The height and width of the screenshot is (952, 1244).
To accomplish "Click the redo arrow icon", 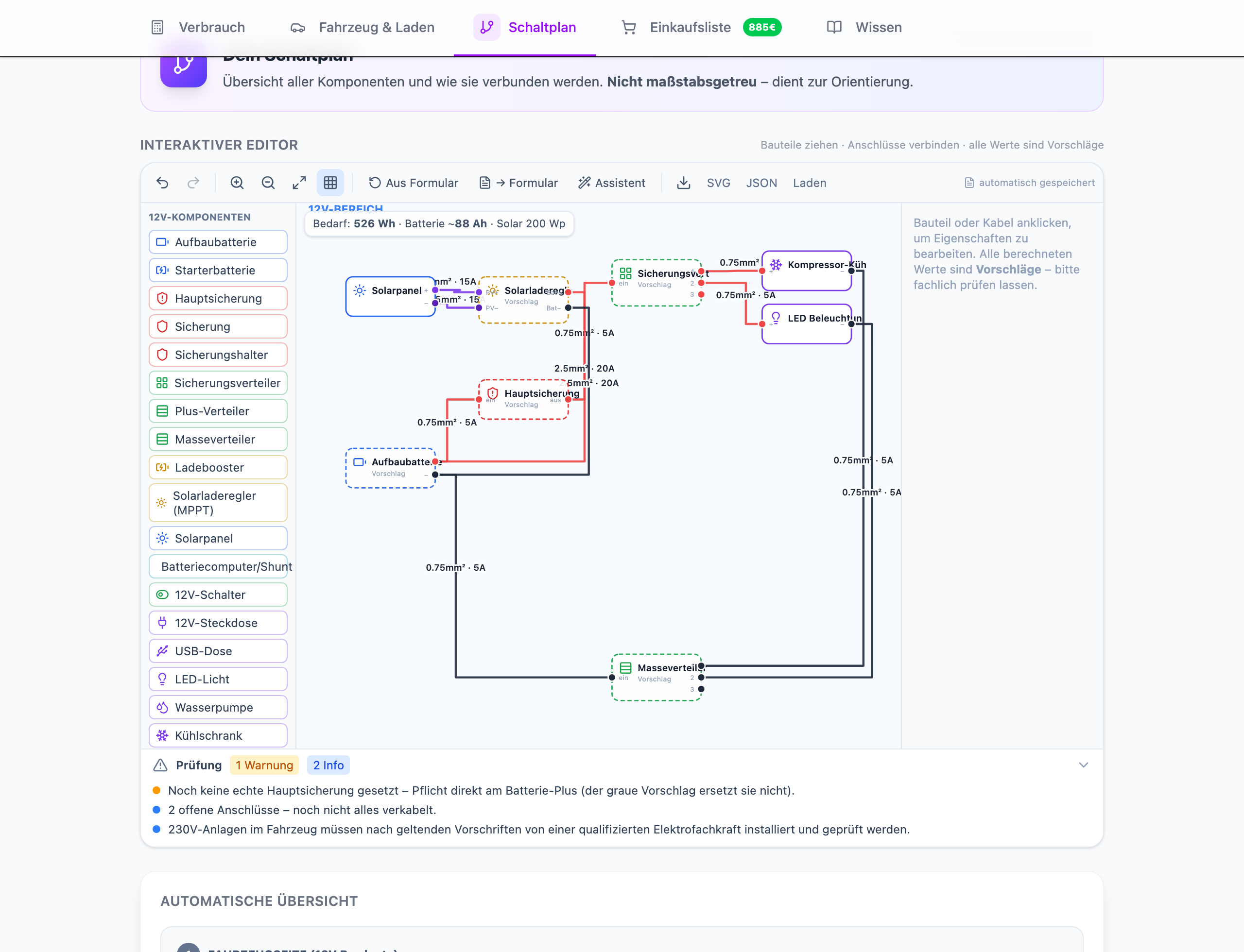I will point(193,183).
